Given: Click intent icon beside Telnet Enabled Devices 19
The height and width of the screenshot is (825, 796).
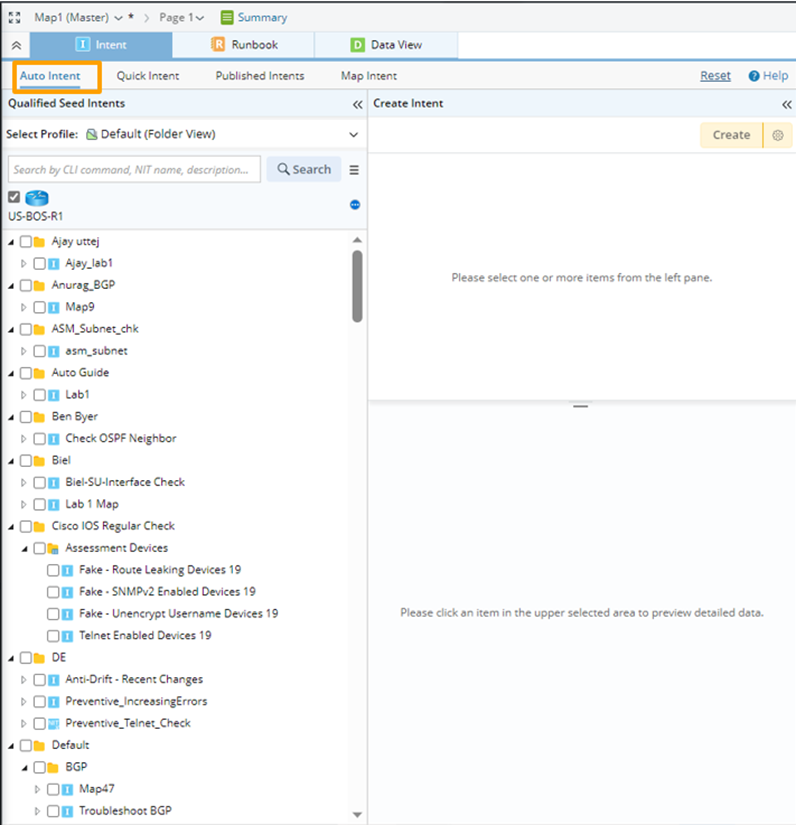Looking at the screenshot, I should [x=67, y=636].
